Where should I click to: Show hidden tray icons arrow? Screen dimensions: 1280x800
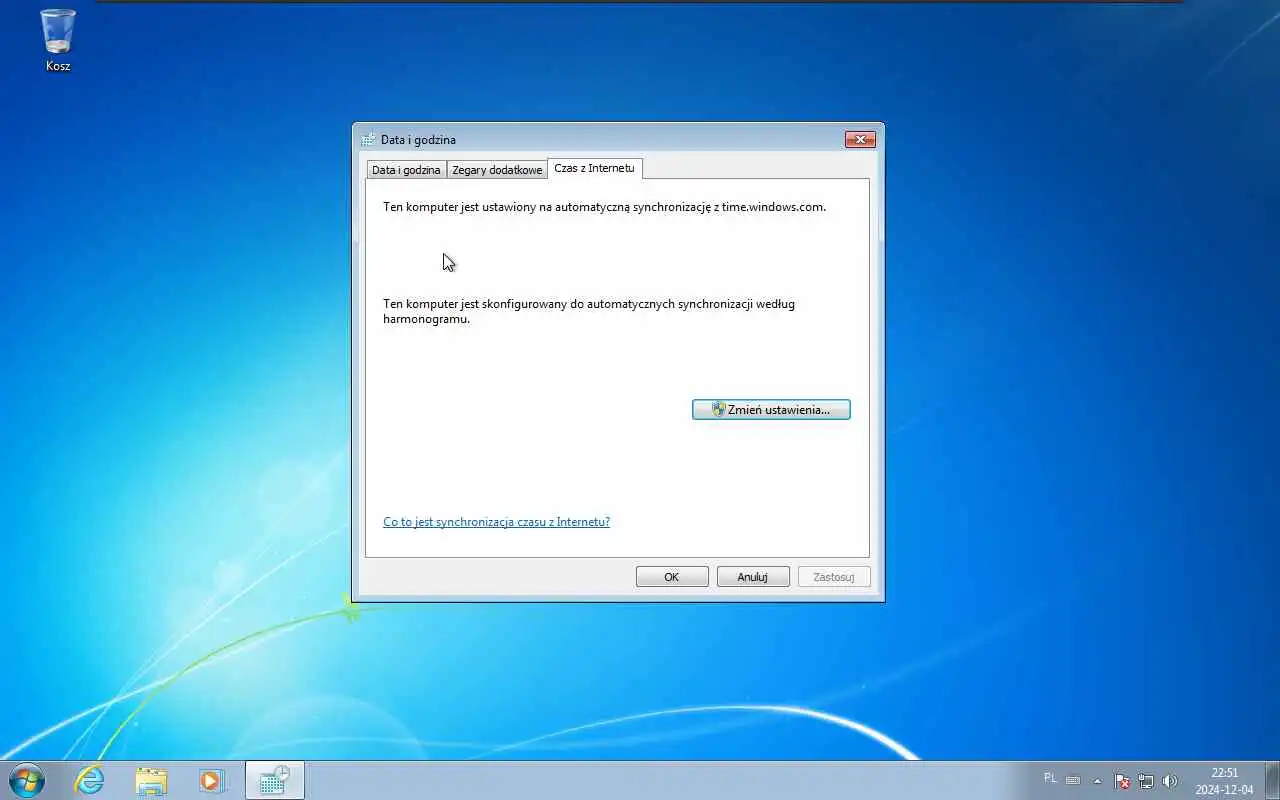pos(1098,781)
